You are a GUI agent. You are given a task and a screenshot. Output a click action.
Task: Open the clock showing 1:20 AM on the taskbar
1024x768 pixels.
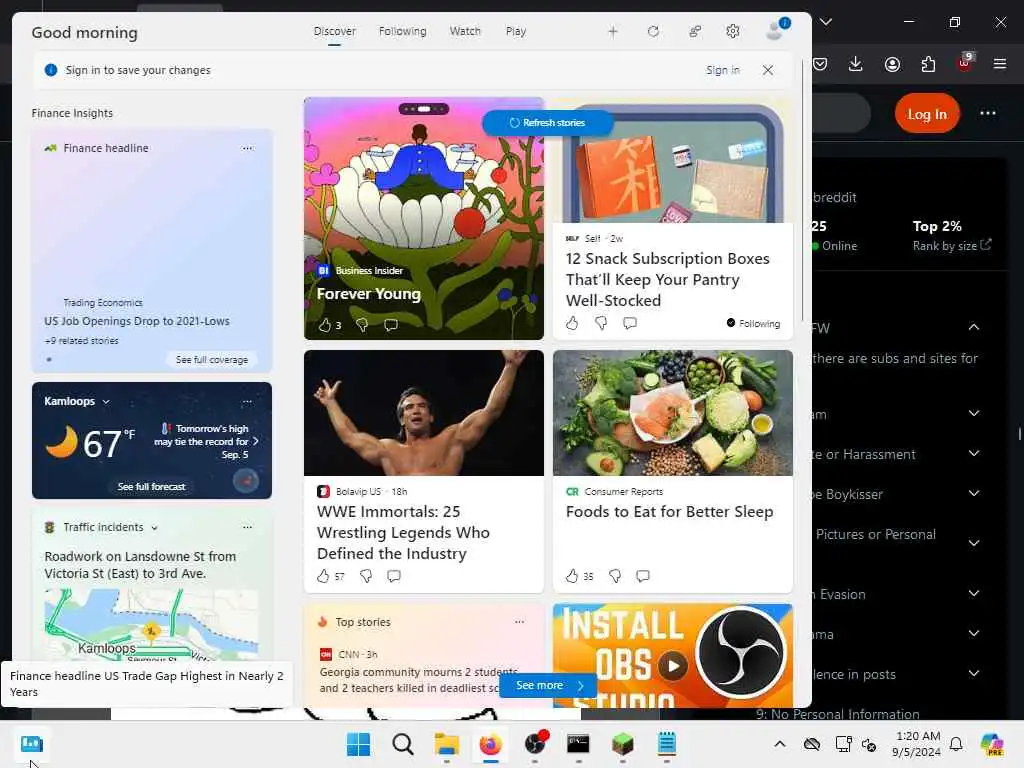point(917,744)
